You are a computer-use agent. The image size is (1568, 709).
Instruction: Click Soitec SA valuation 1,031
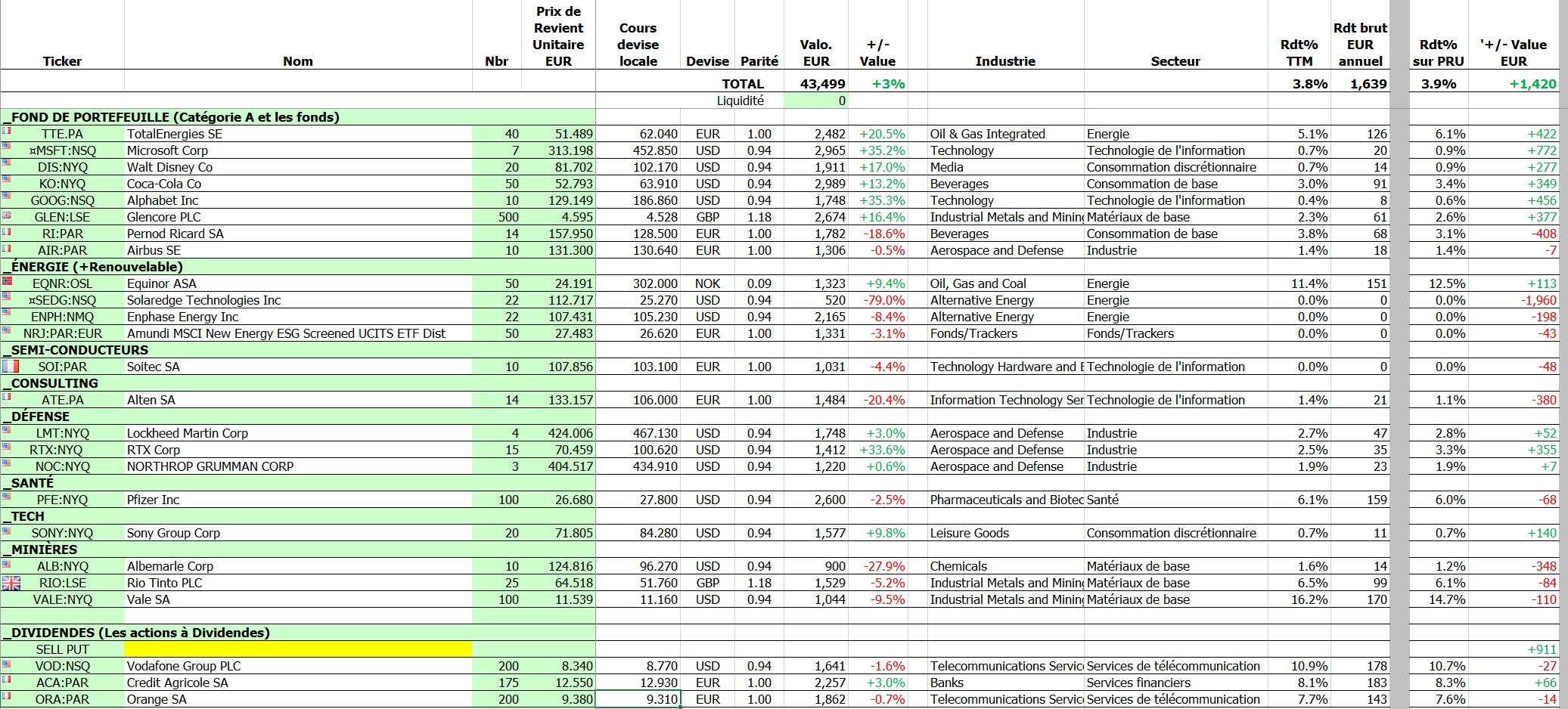[x=815, y=367]
